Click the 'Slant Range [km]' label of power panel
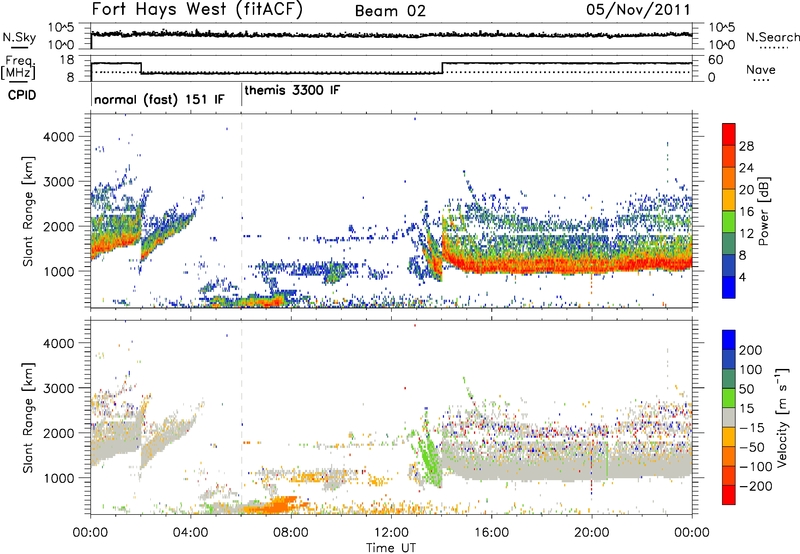This screenshot has width=800, height=554. pos(28,211)
